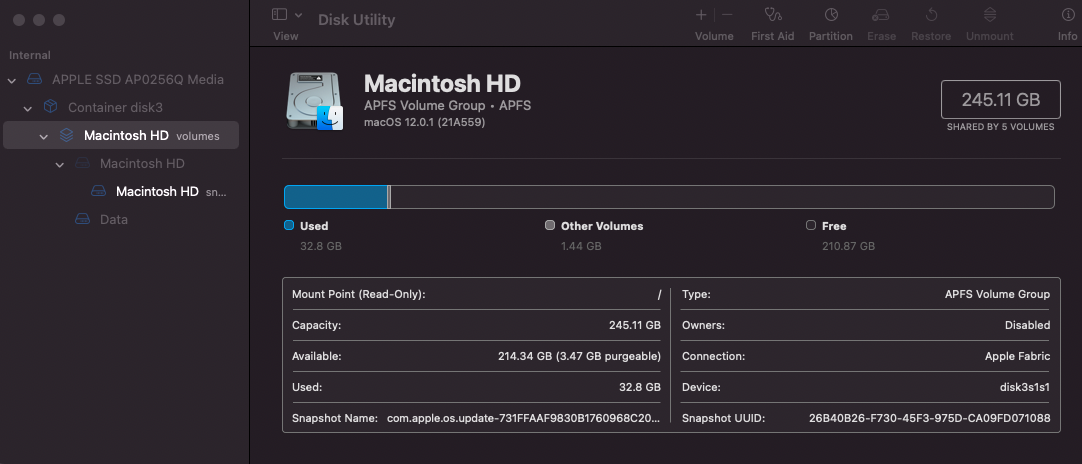
Task: Open the Partition pie chart tool
Action: click(x=831, y=14)
